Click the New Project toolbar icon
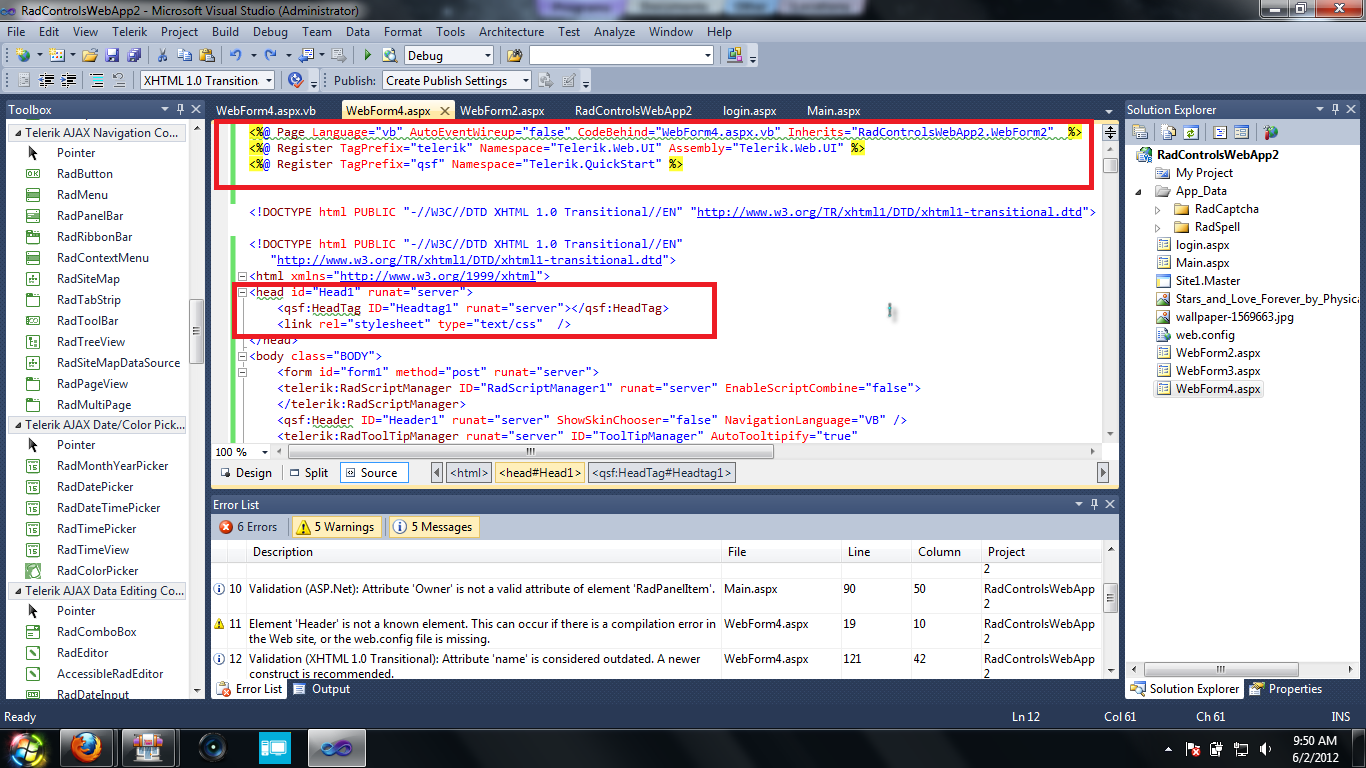This screenshot has height=768, width=1366. tap(22, 56)
